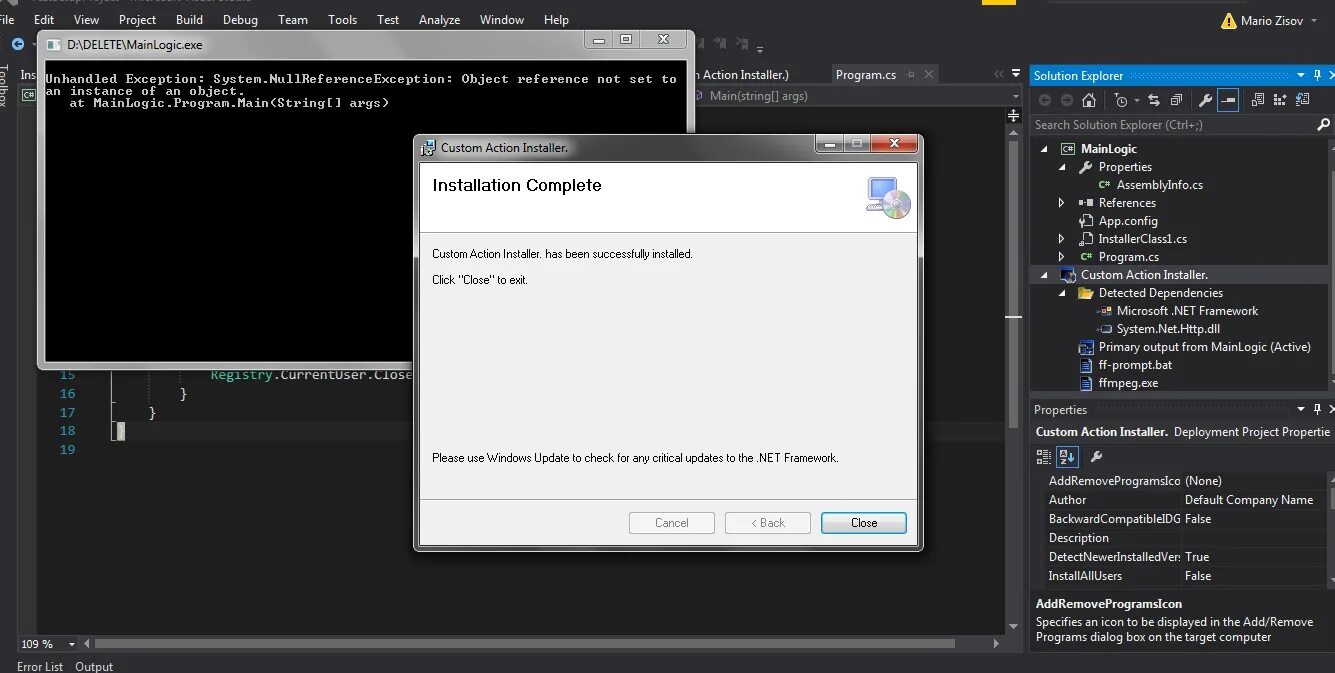Close the Program.cs tab with its X
The height and width of the screenshot is (673, 1335).
pos(928,74)
